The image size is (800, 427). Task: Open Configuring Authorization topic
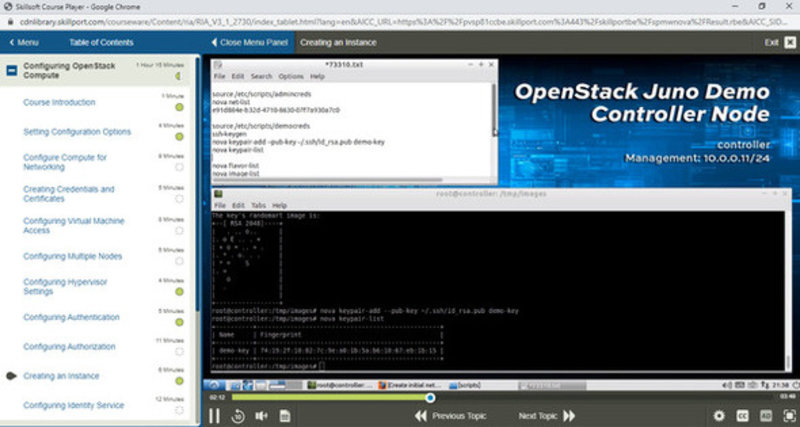69,346
